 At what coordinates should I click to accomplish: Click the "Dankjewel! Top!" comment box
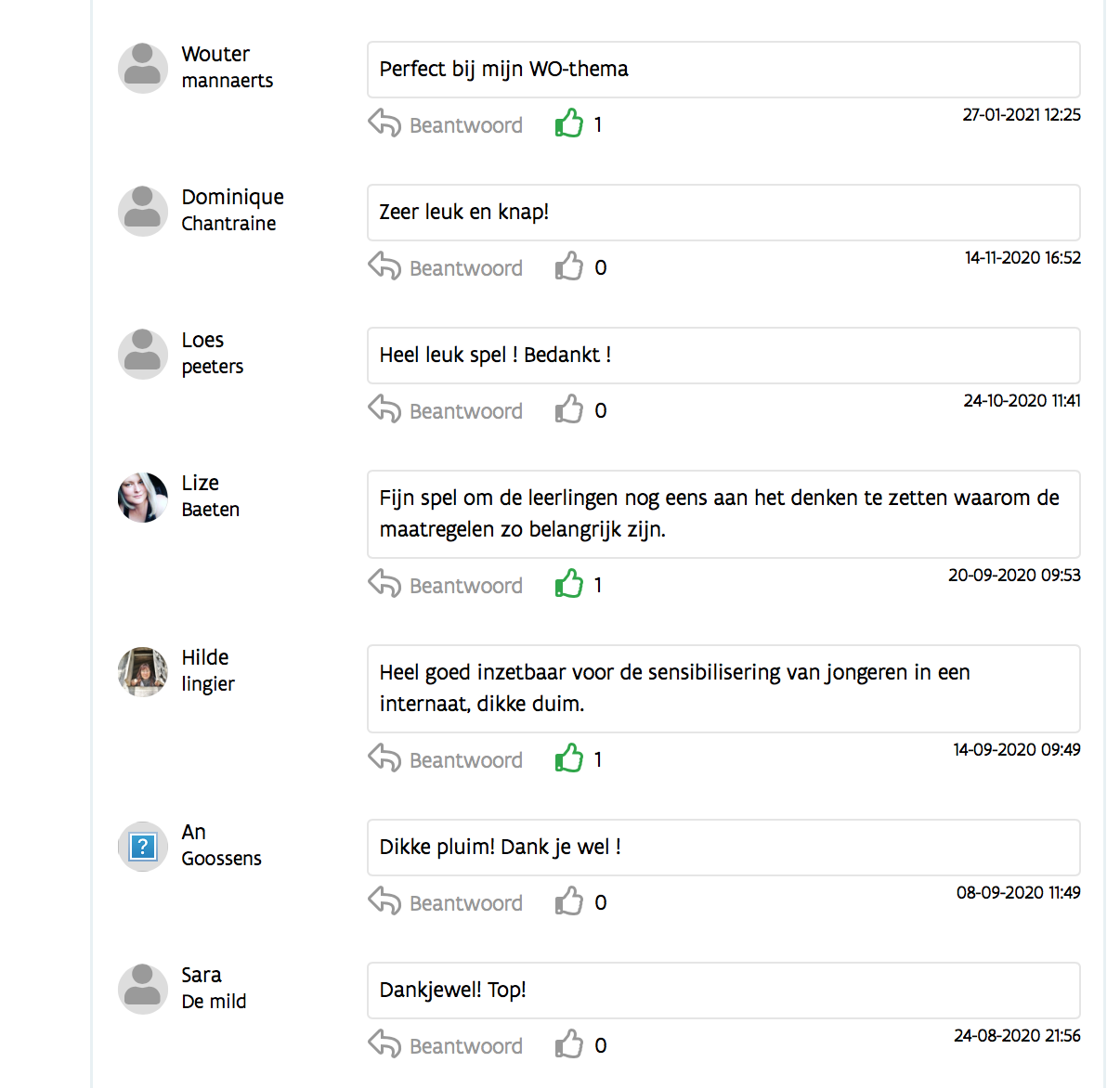(723, 991)
